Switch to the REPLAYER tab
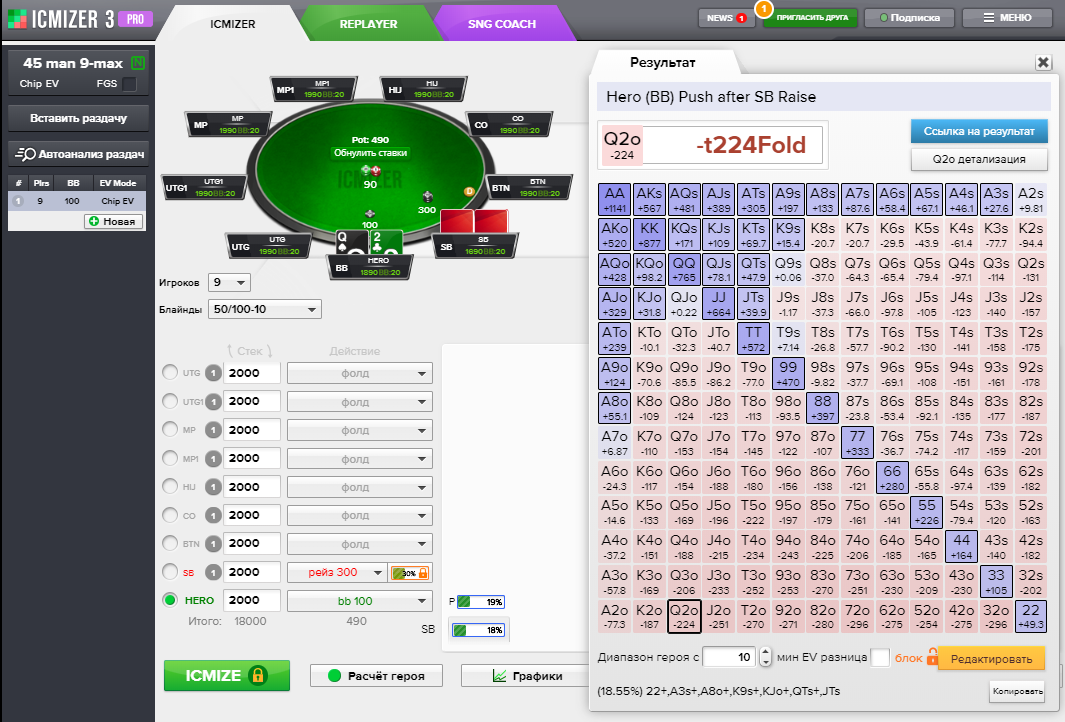The image size is (1065, 722). pyautogui.click(x=368, y=24)
